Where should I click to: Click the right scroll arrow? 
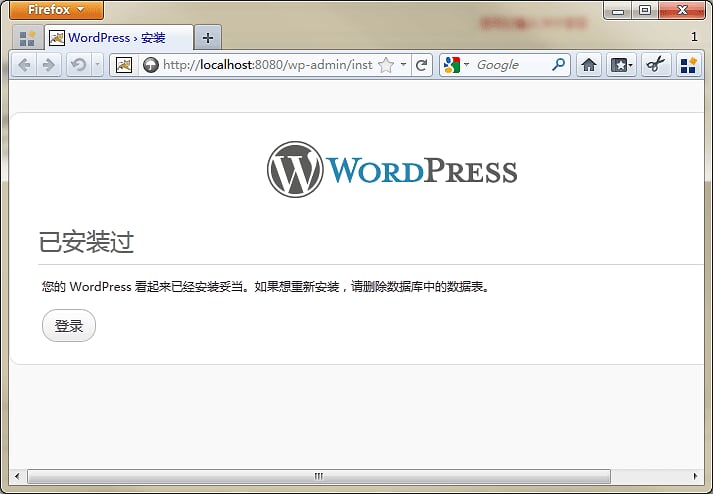coord(695,476)
